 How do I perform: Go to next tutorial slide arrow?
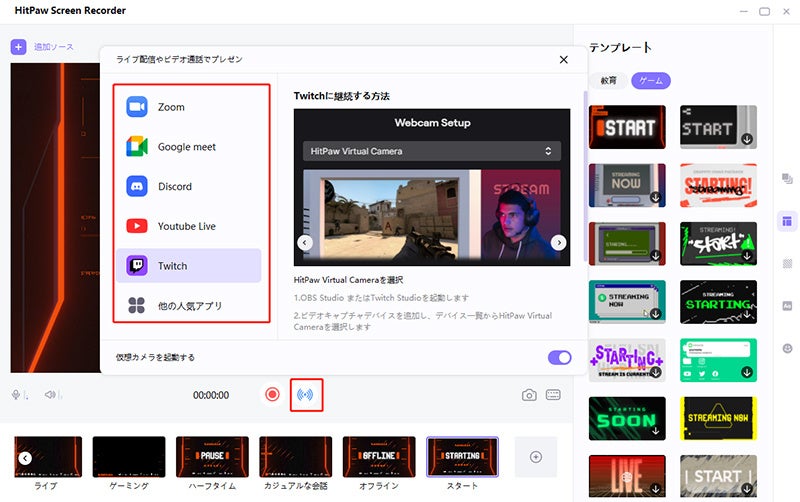click(559, 243)
